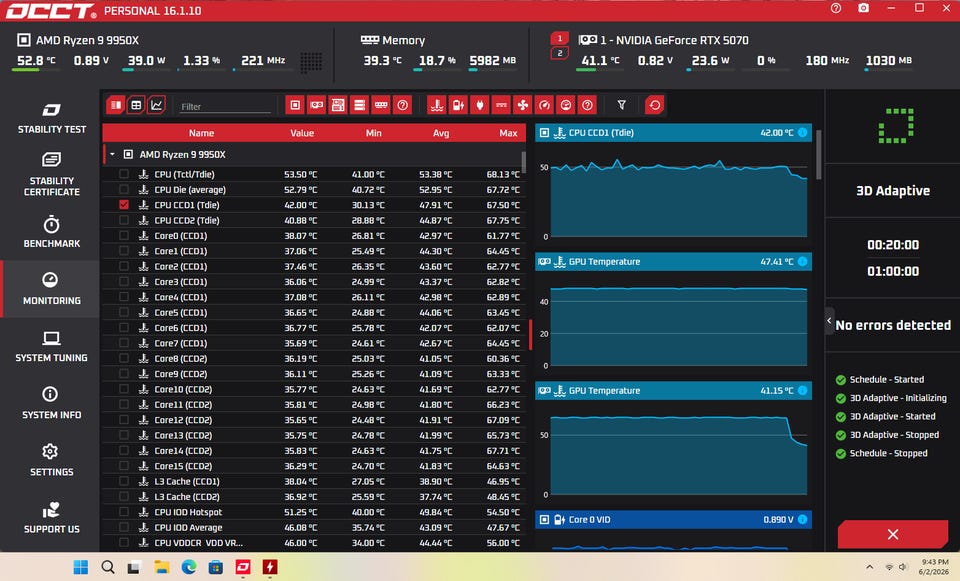Toggle the fan sensor type filter
Screen dimensions: 960x581
coord(522,105)
